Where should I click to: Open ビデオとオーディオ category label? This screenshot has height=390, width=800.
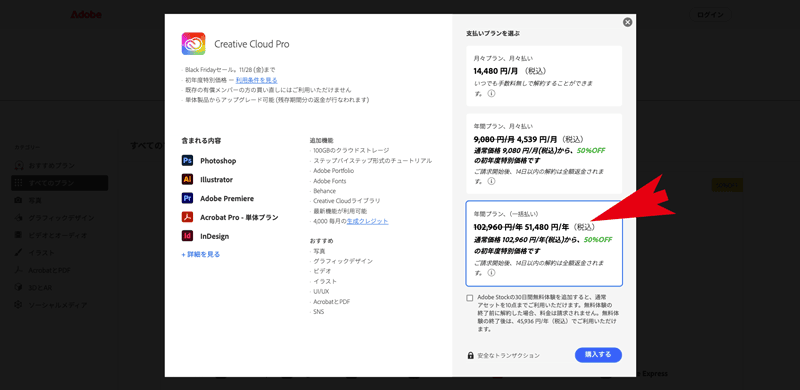(x=58, y=235)
